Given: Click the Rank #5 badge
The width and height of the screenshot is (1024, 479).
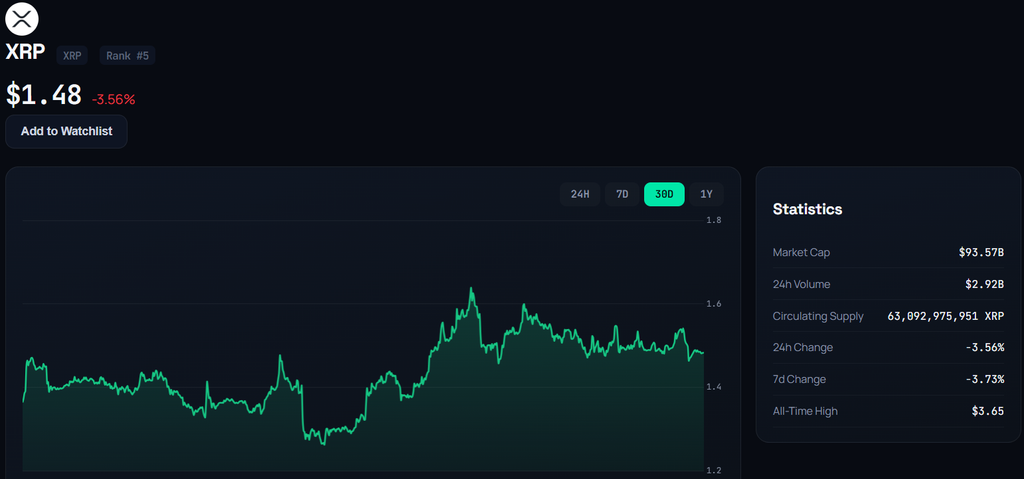Looking at the screenshot, I should (x=127, y=56).
